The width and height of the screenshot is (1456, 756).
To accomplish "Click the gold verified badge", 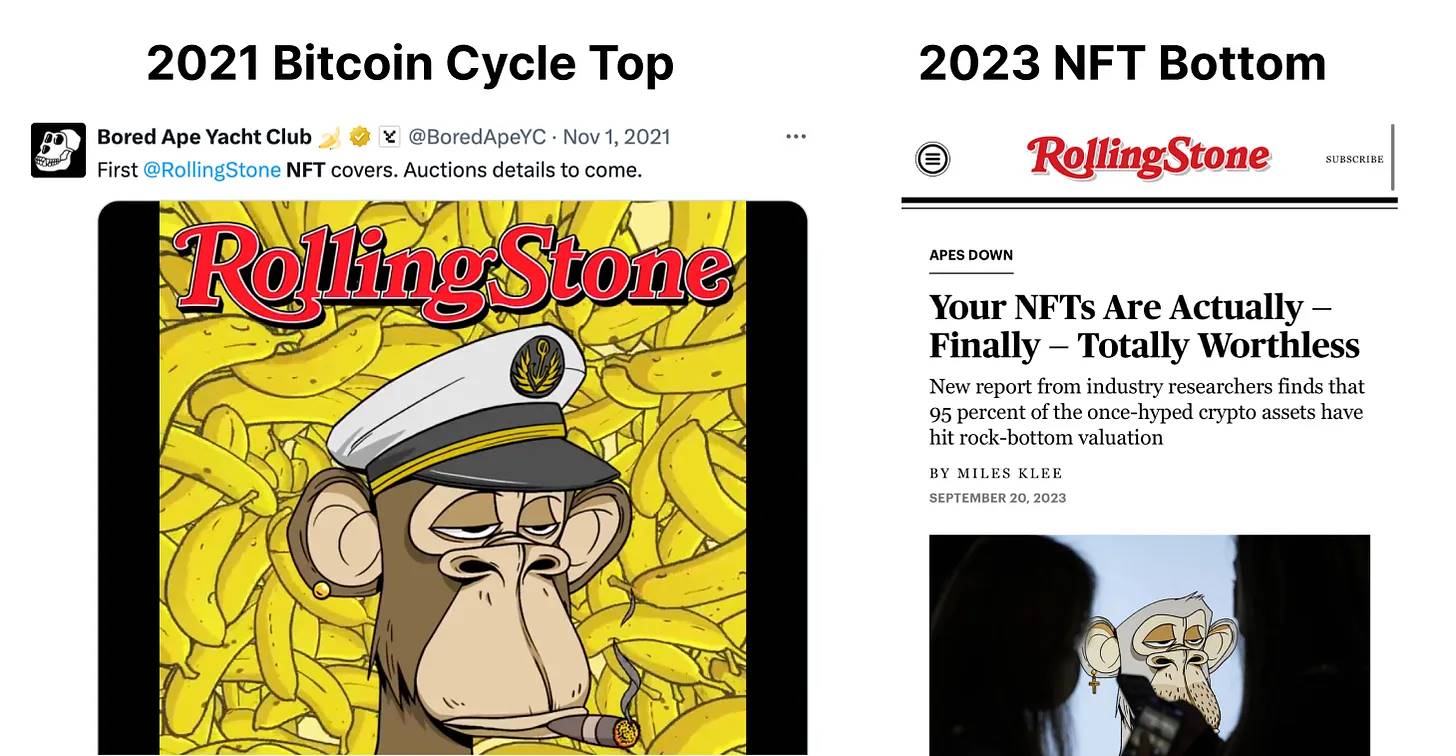I will 360,137.
